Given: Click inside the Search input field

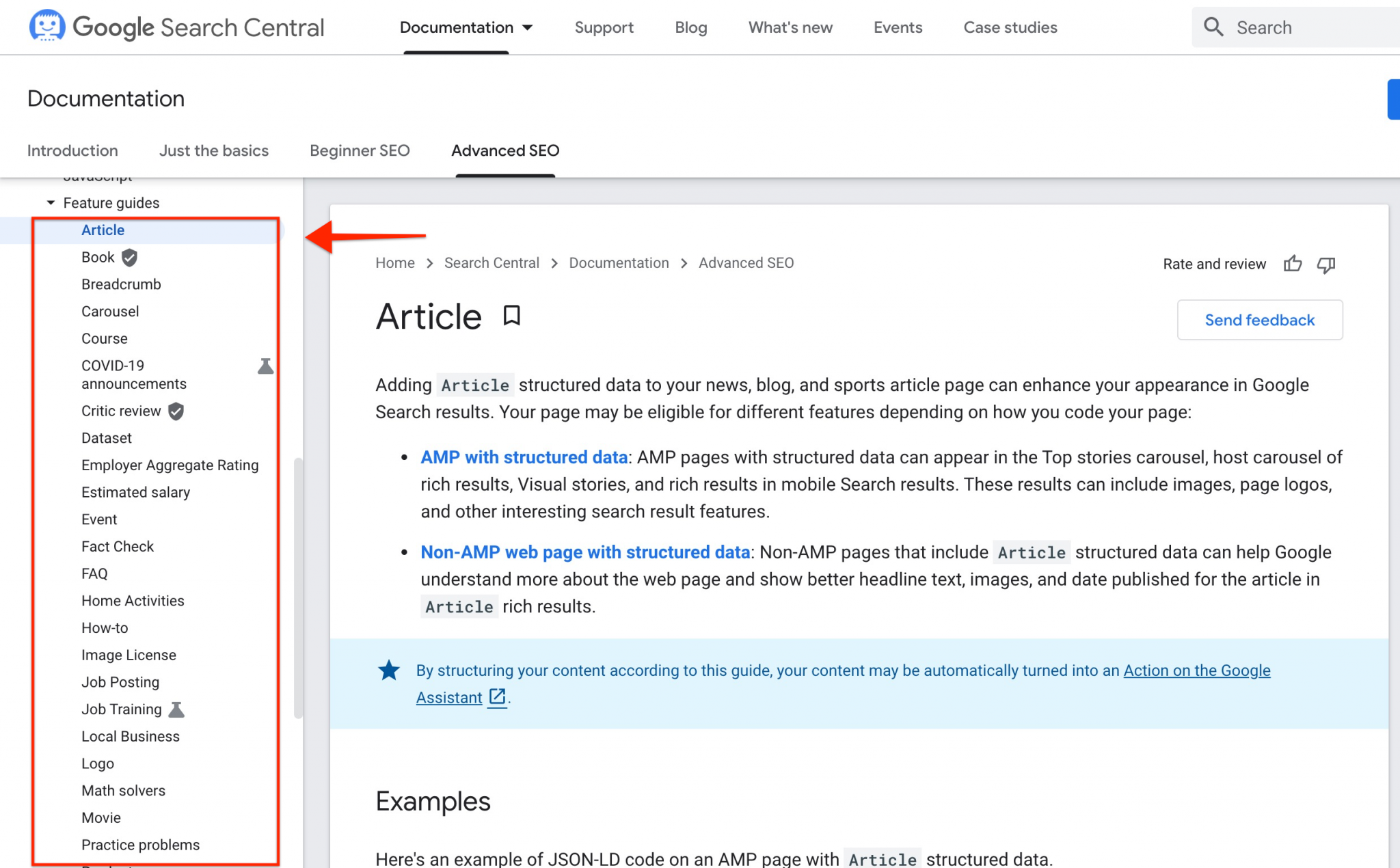Looking at the screenshot, I should point(1299,27).
